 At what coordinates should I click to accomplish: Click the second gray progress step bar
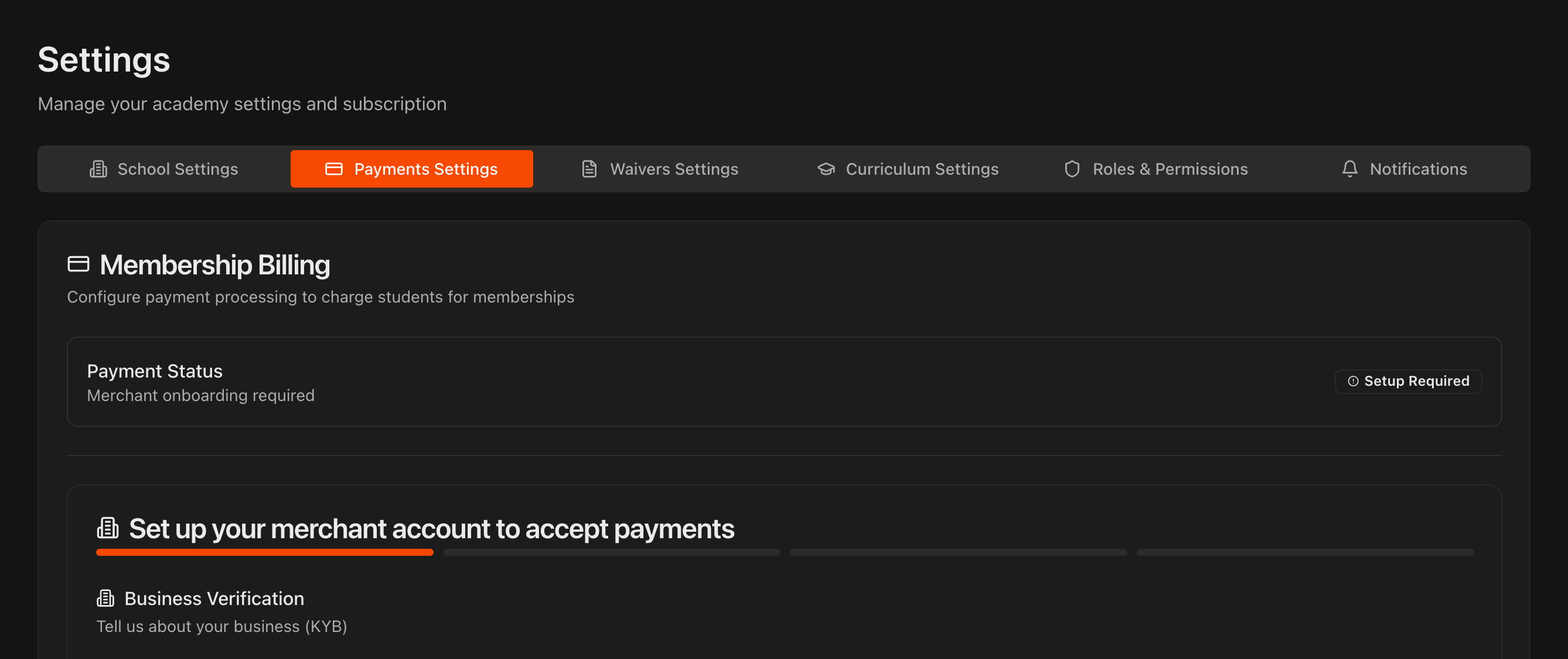[612, 552]
